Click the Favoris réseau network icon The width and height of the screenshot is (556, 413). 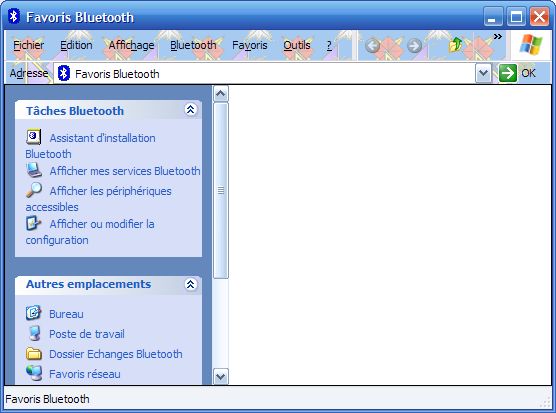tap(34, 373)
